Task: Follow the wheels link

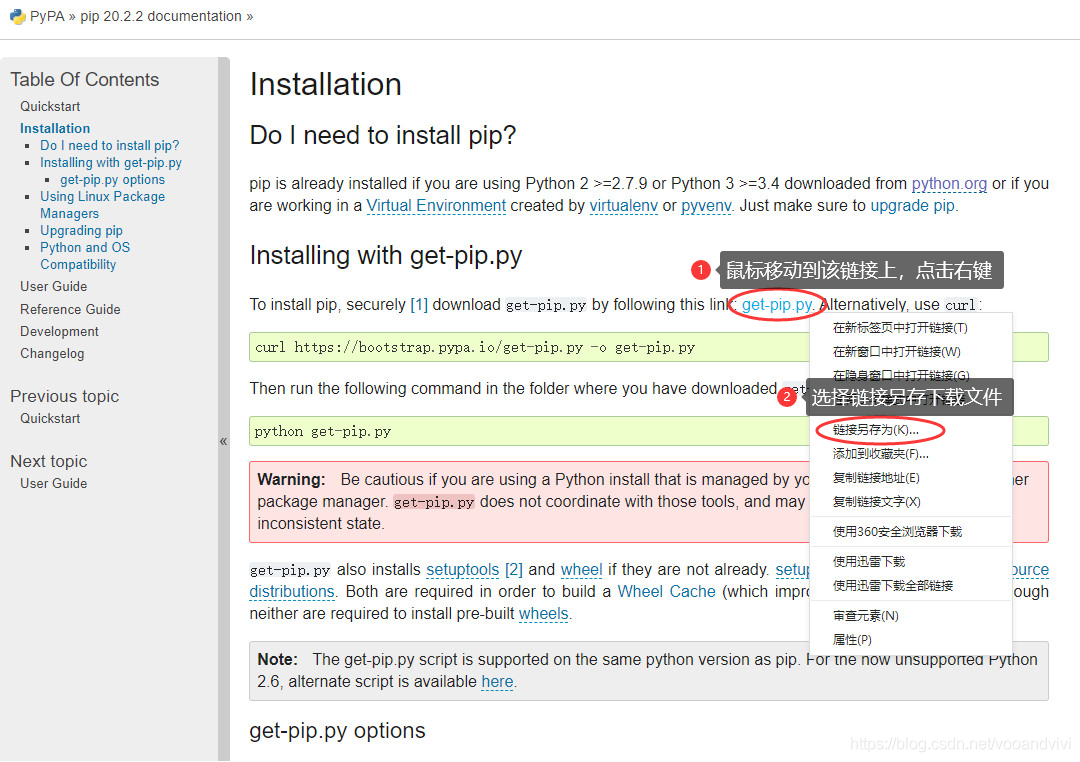Action: 543,614
